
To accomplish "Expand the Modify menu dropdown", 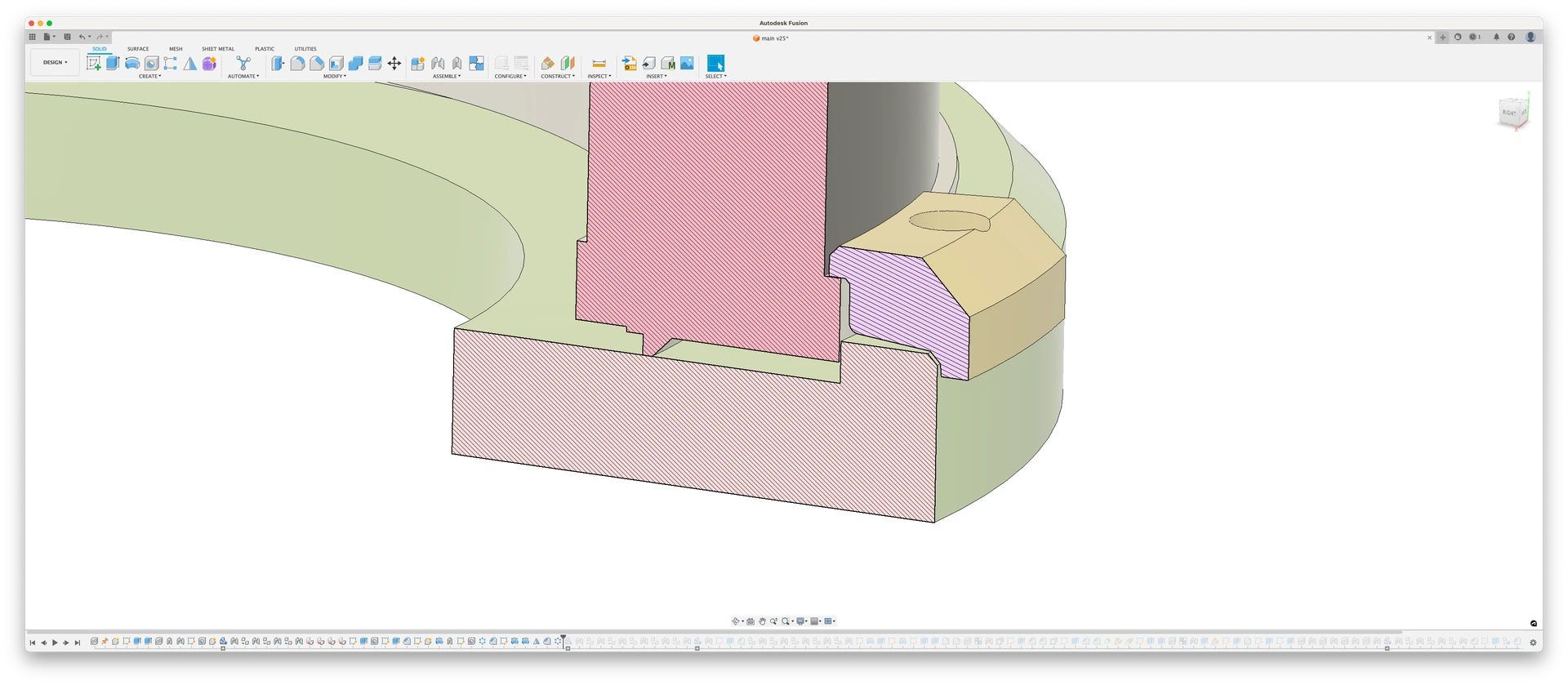I will tap(334, 76).
